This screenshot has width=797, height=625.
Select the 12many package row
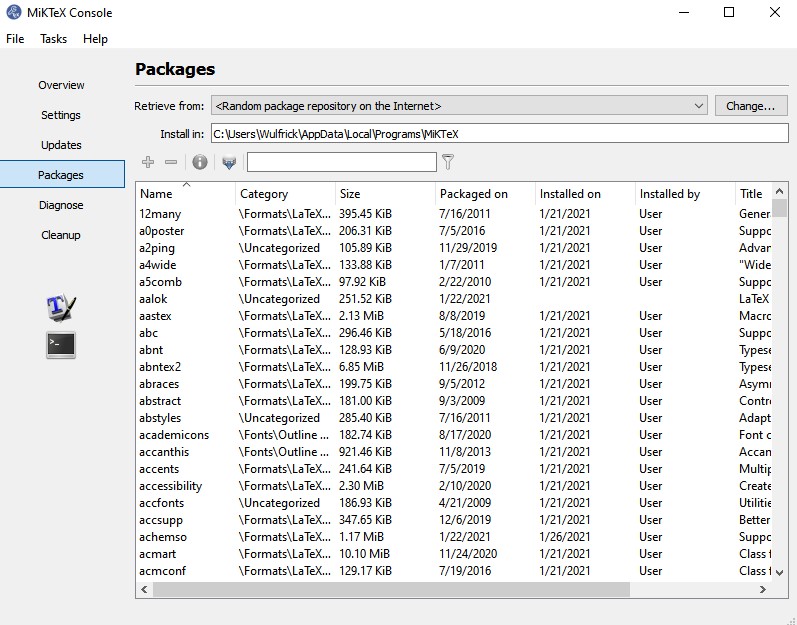tap(453, 214)
